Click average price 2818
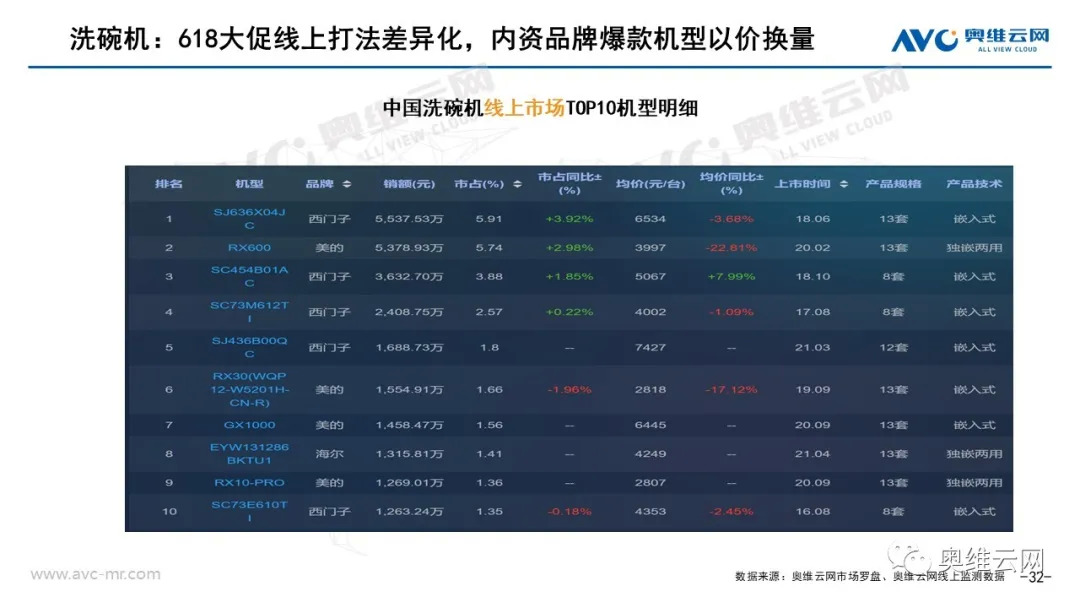 click(650, 390)
